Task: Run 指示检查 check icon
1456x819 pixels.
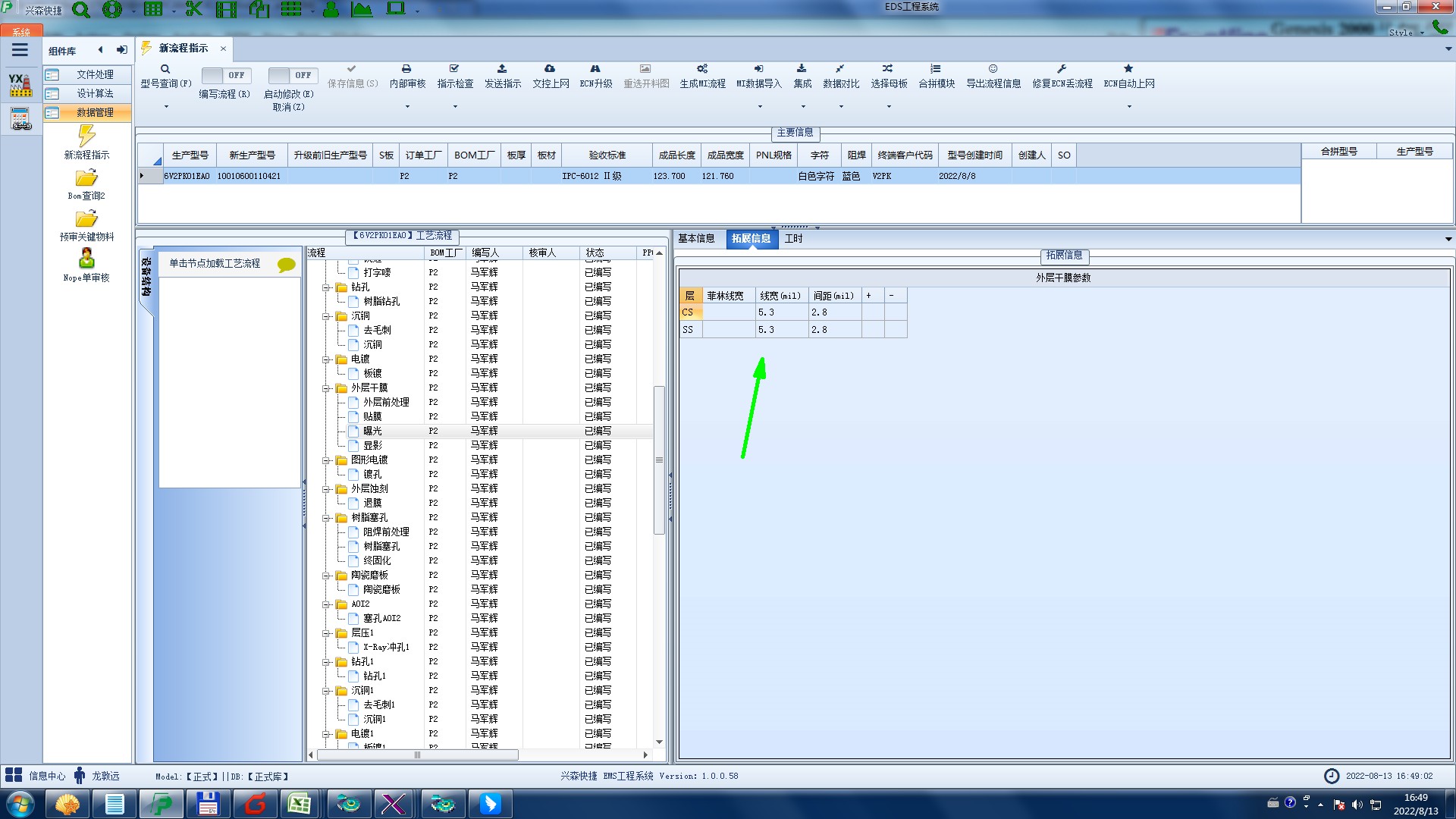Action: coord(454,69)
